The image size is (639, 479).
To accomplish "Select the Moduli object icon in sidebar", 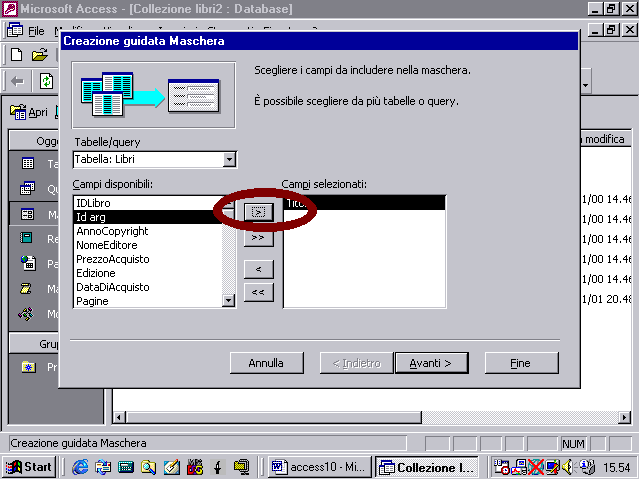I will 26,313.
